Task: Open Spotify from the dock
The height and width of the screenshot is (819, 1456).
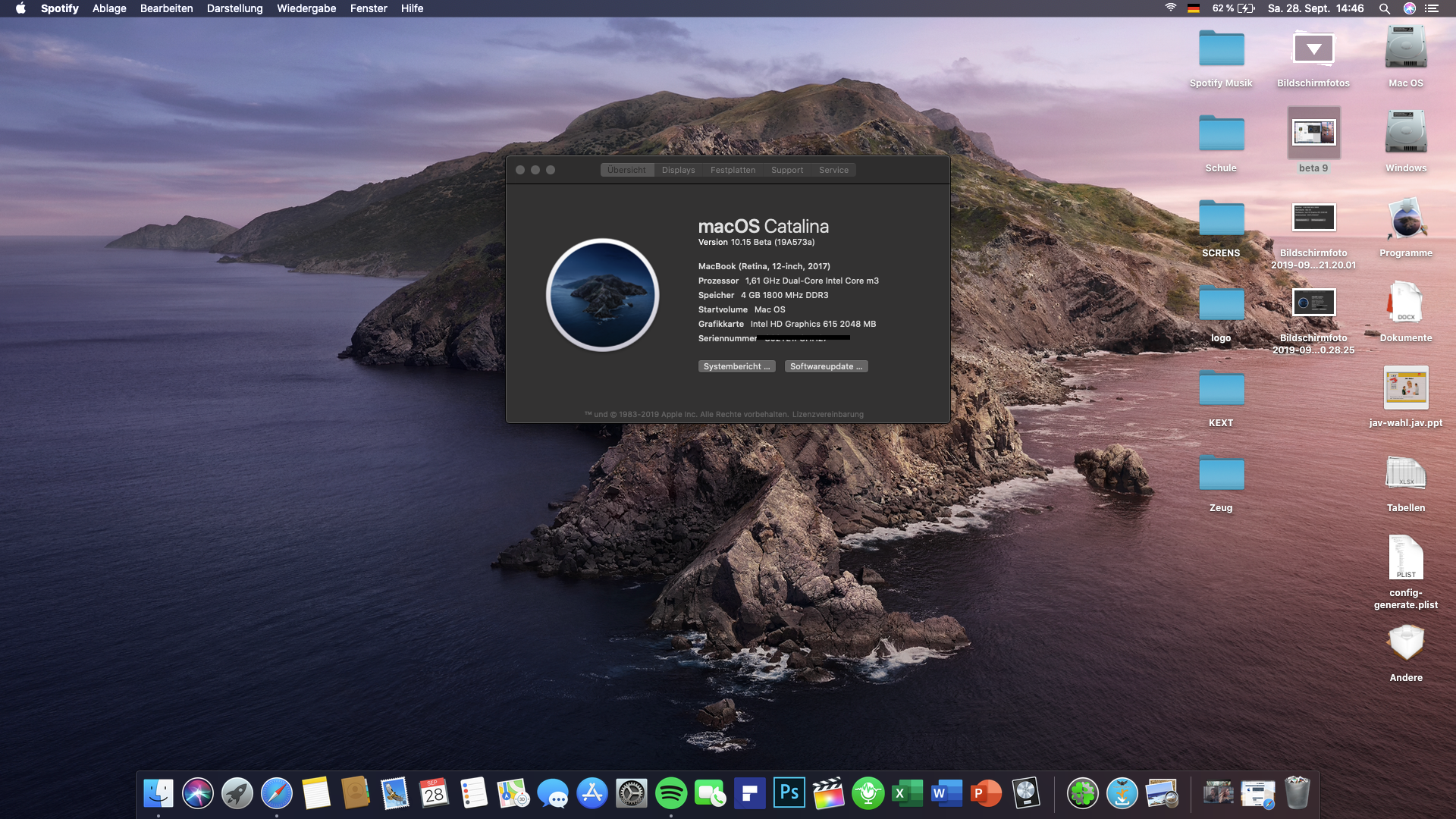Action: 670,793
